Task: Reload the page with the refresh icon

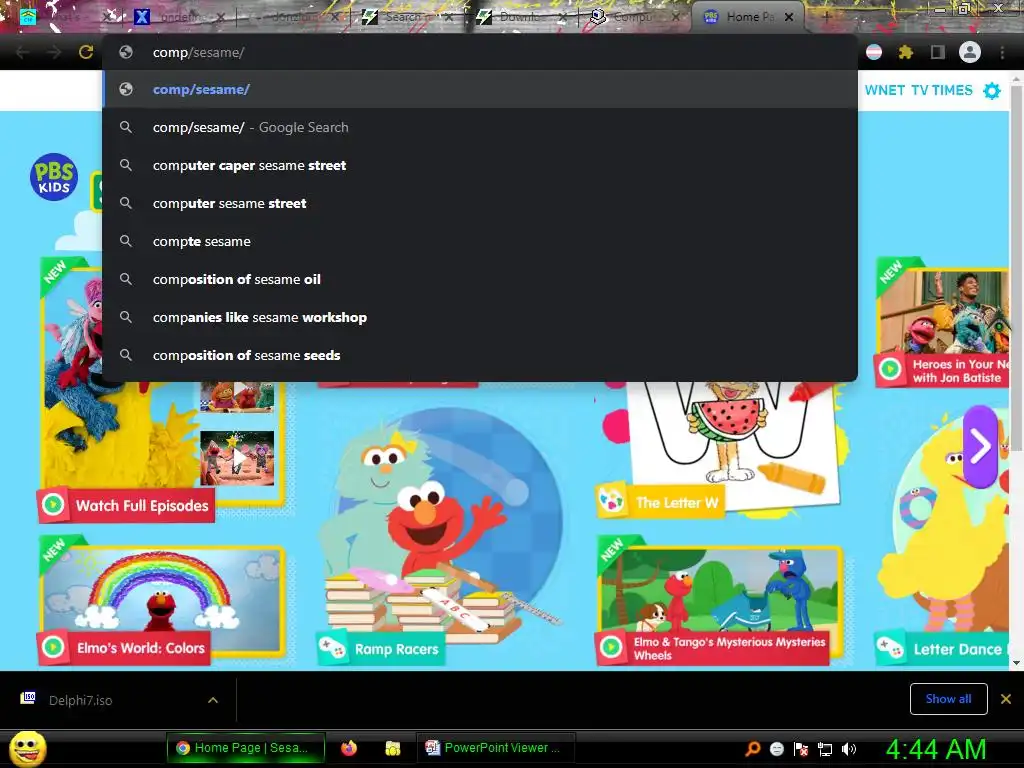Action: (86, 52)
